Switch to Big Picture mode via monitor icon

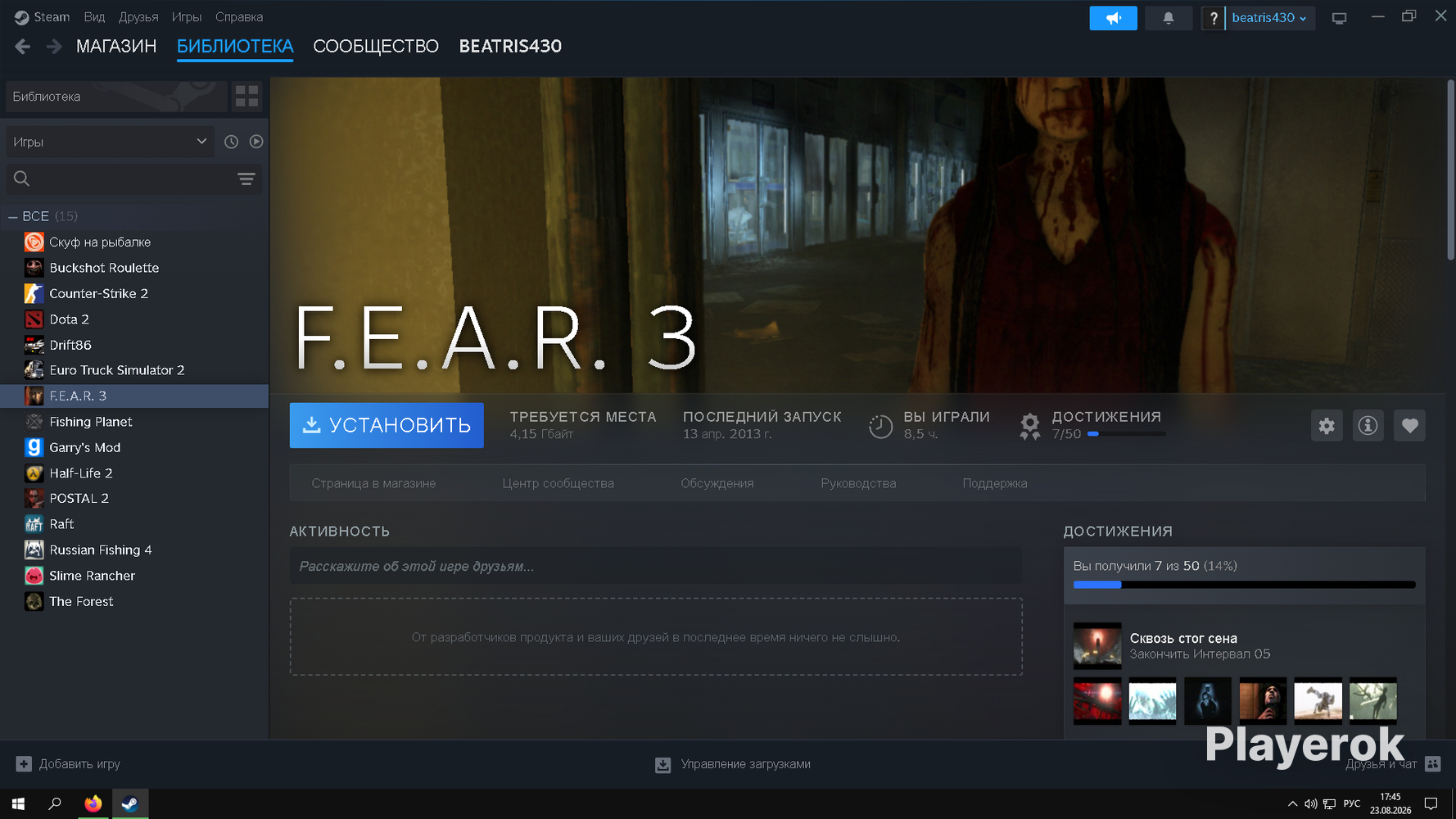coord(1340,18)
